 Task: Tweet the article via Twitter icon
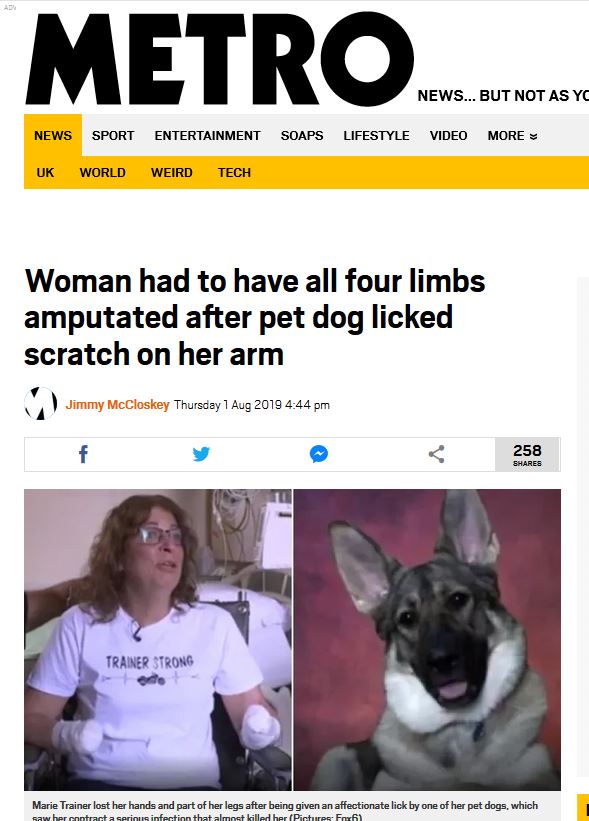(x=201, y=454)
